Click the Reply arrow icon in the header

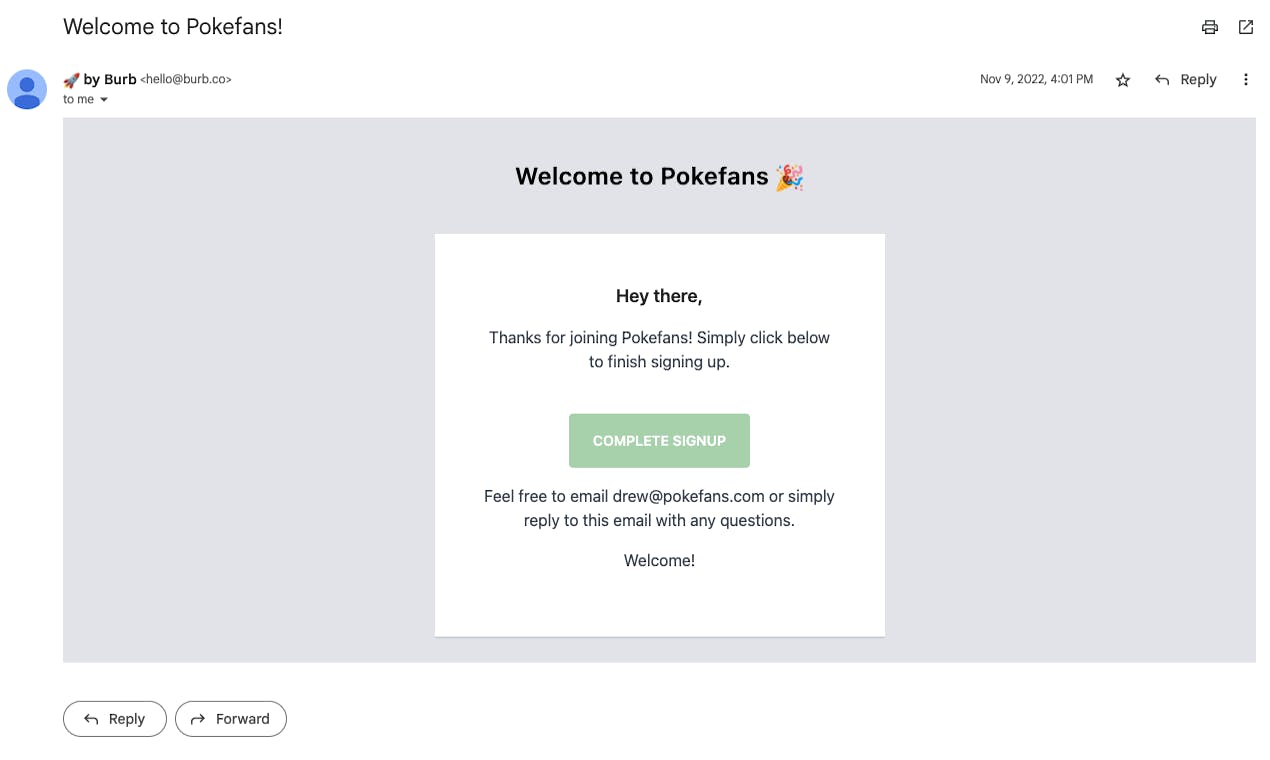[x=1162, y=79]
